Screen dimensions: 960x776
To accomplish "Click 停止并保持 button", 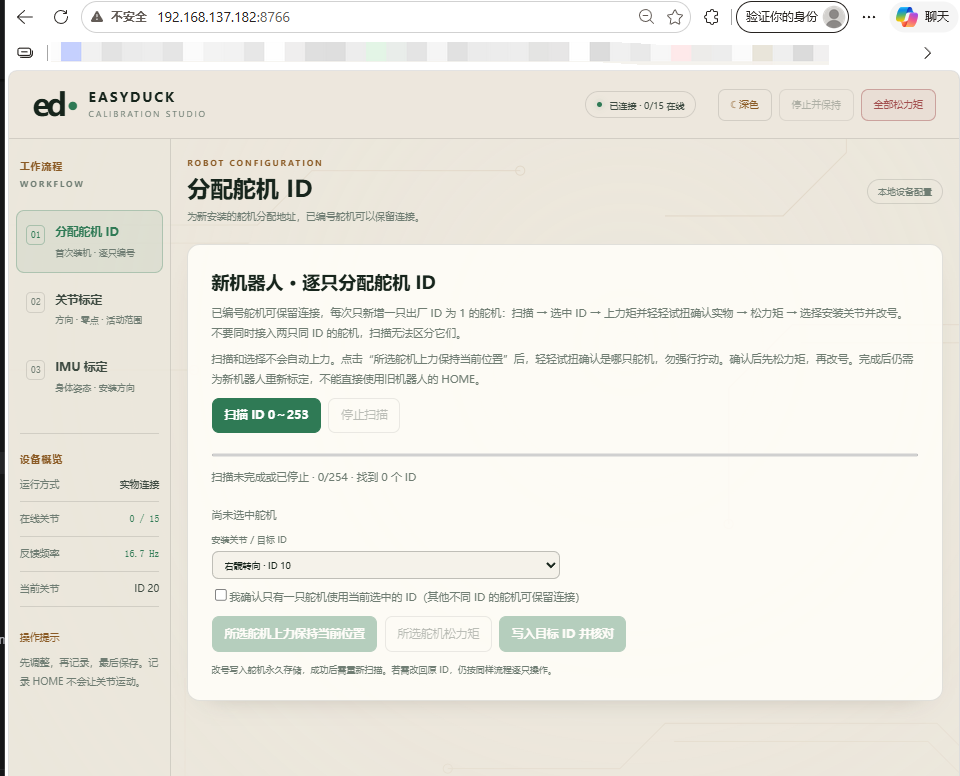I will point(816,105).
